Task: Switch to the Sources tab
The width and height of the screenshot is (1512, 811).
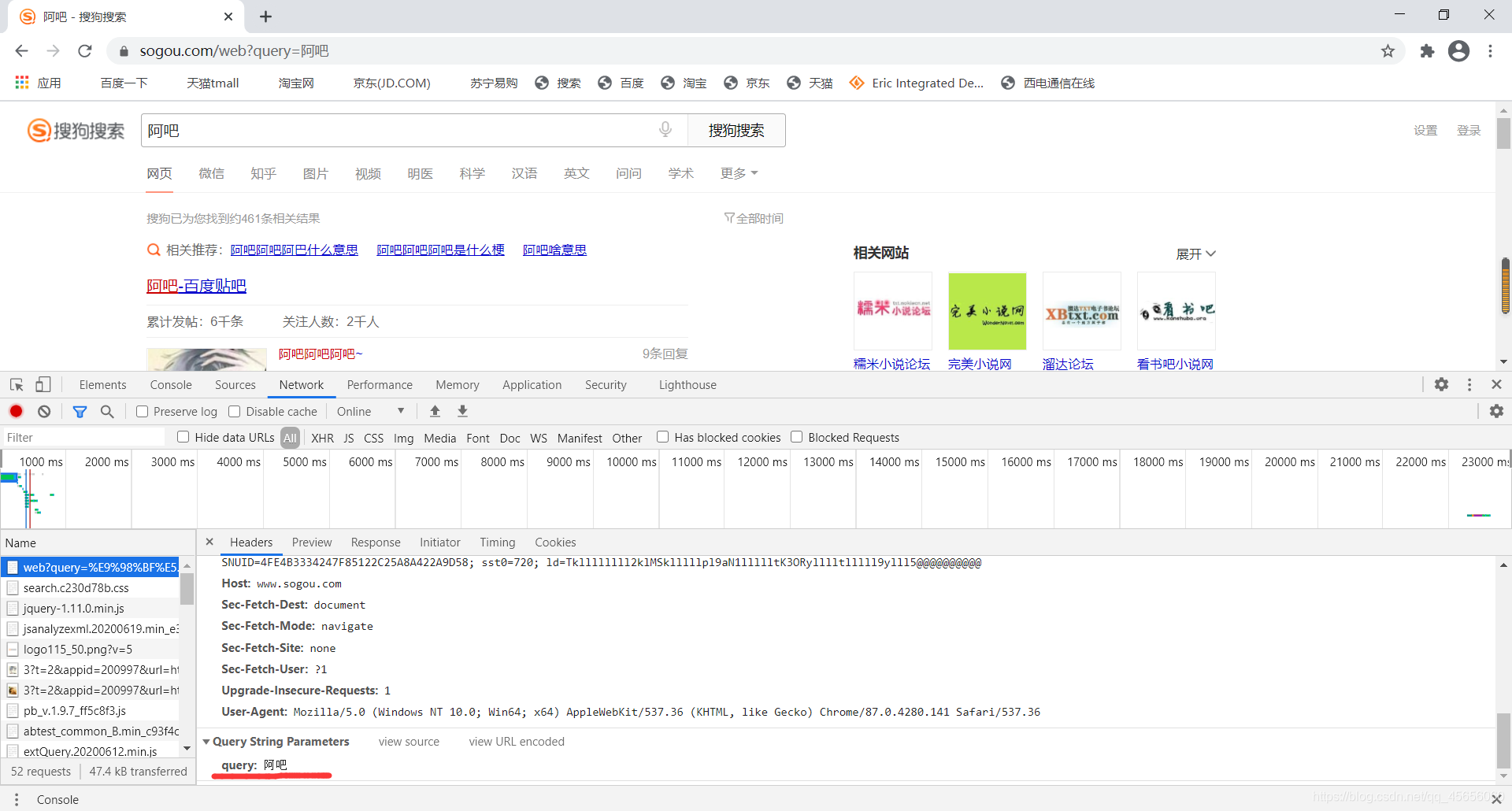Action: point(235,385)
